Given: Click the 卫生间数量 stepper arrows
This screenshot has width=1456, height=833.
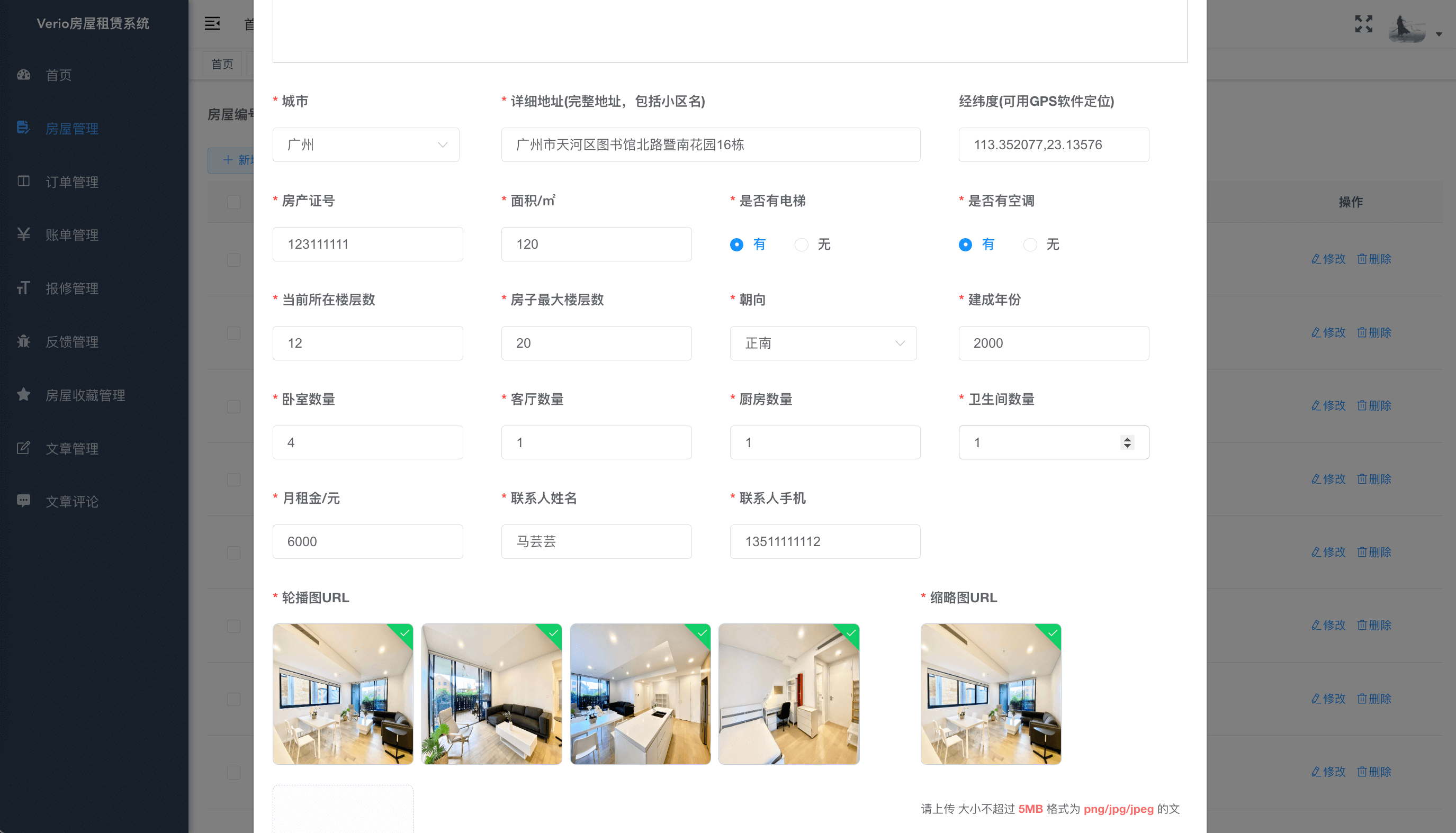Looking at the screenshot, I should [1127, 442].
